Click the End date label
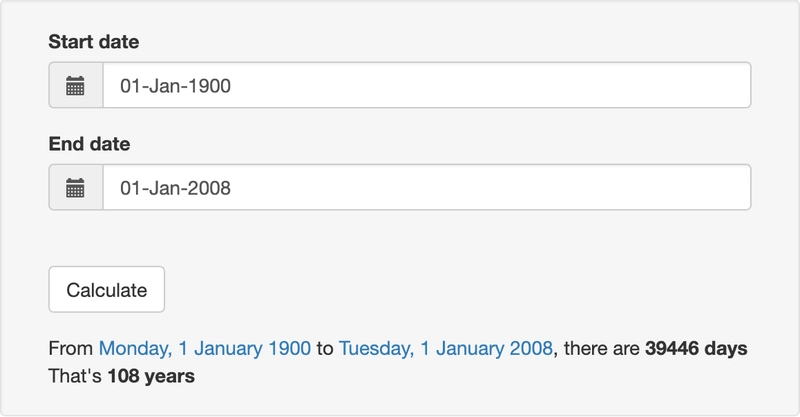The image size is (800, 417). tap(89, 144)
